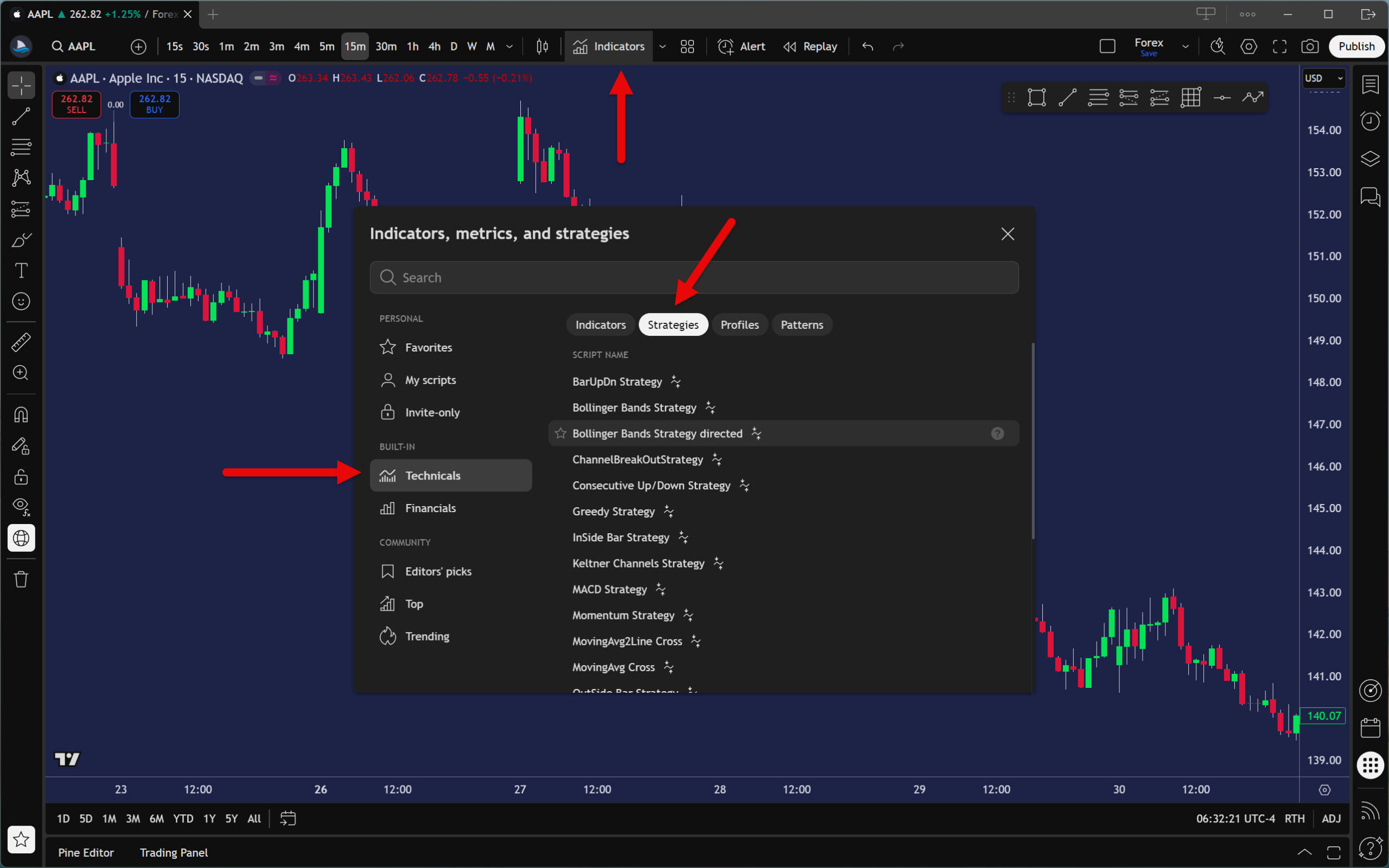Click the Publish button
The image size is (1389, 868).
click(x=1356, y=47)
